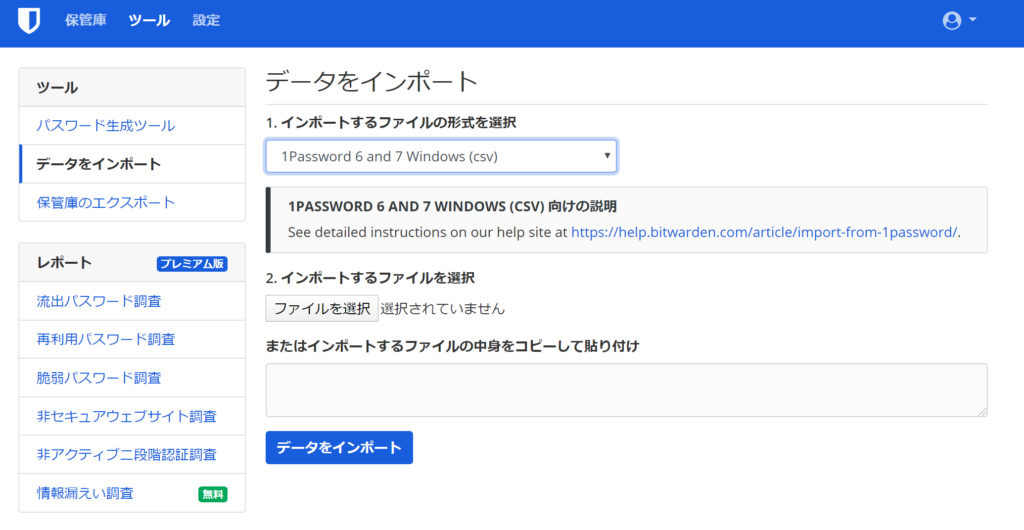Click the レポート panel header
The width and height of the screenshot is (1024, 530).
pyautogui.click(x=132, y=263)
